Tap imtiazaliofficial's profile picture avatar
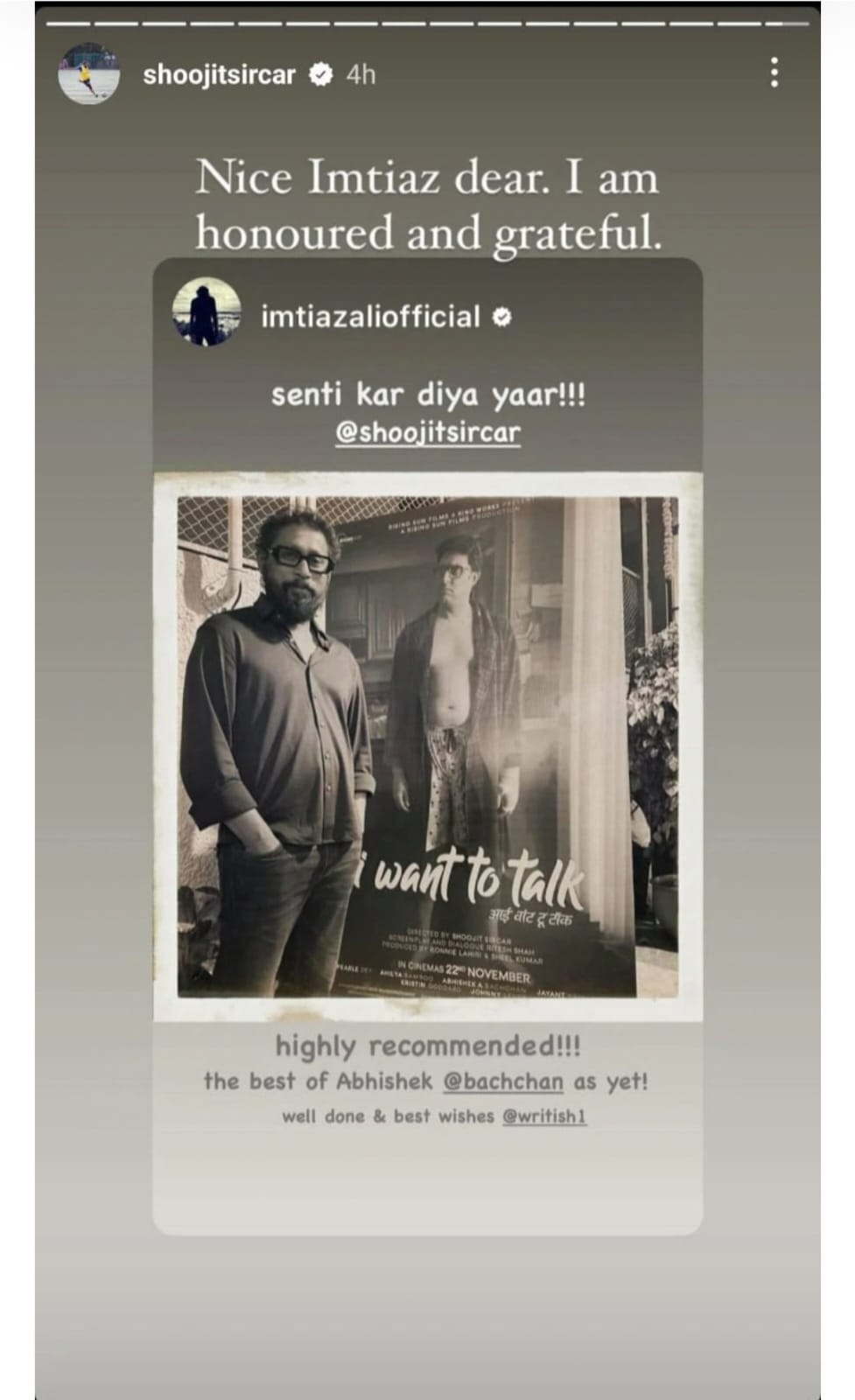Image resolution: width=855 pixels, height=1400 pixels. pos(207,312)
